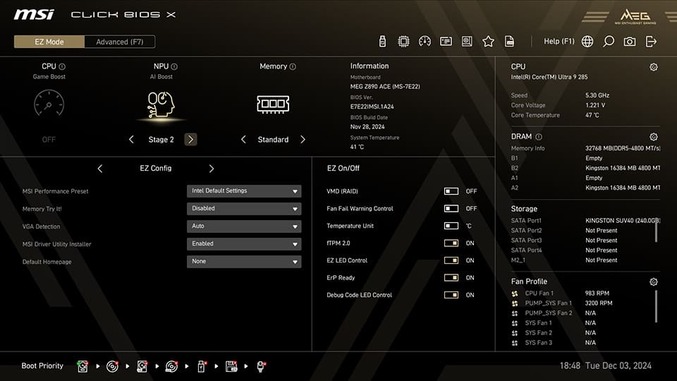This screenshot has width=677, height=381.
Task: Toggle fTPM 2.0 switch
Action: coord(451,243)
